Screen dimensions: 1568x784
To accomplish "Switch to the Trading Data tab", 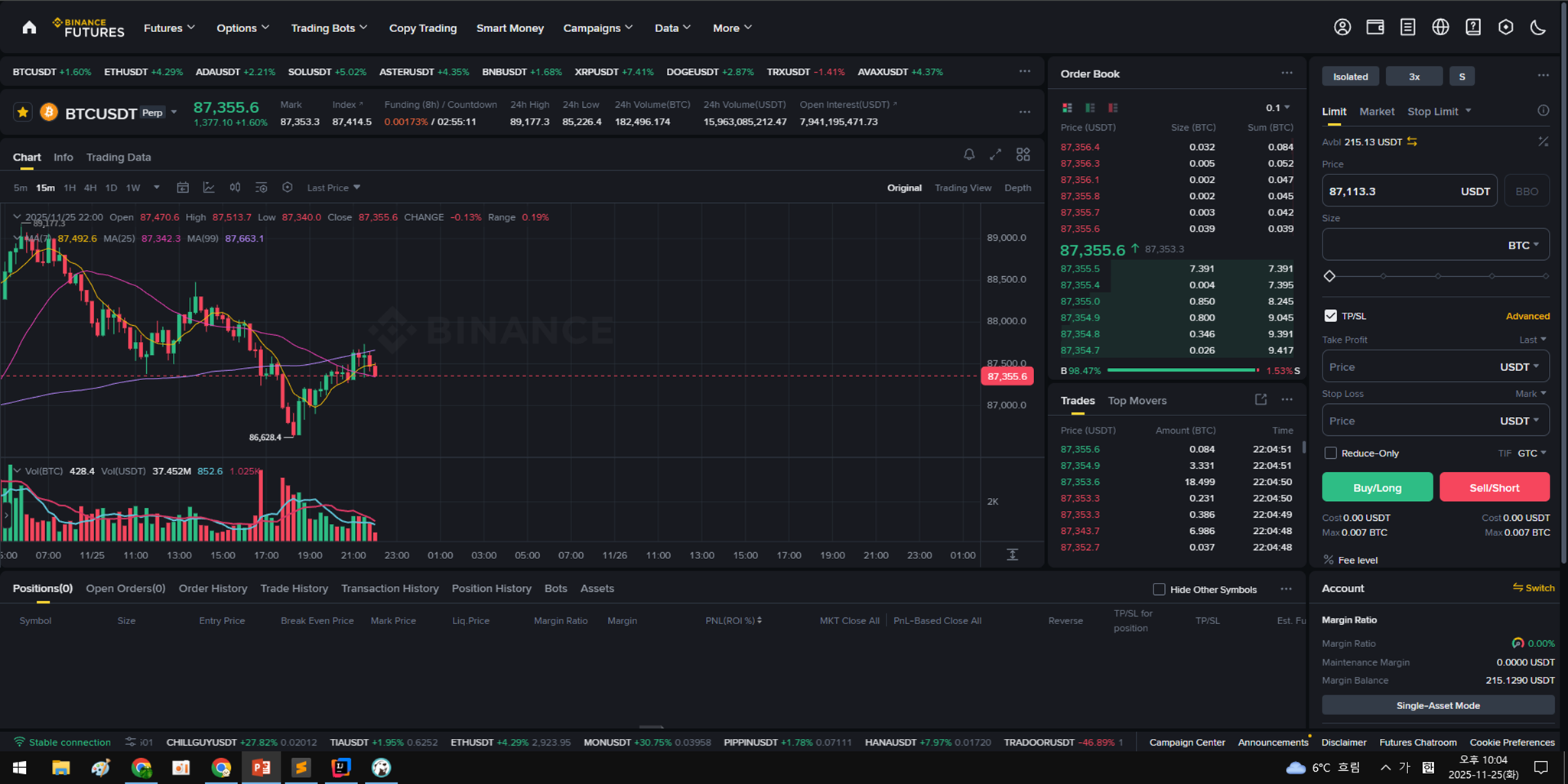I will pos(119,157).
